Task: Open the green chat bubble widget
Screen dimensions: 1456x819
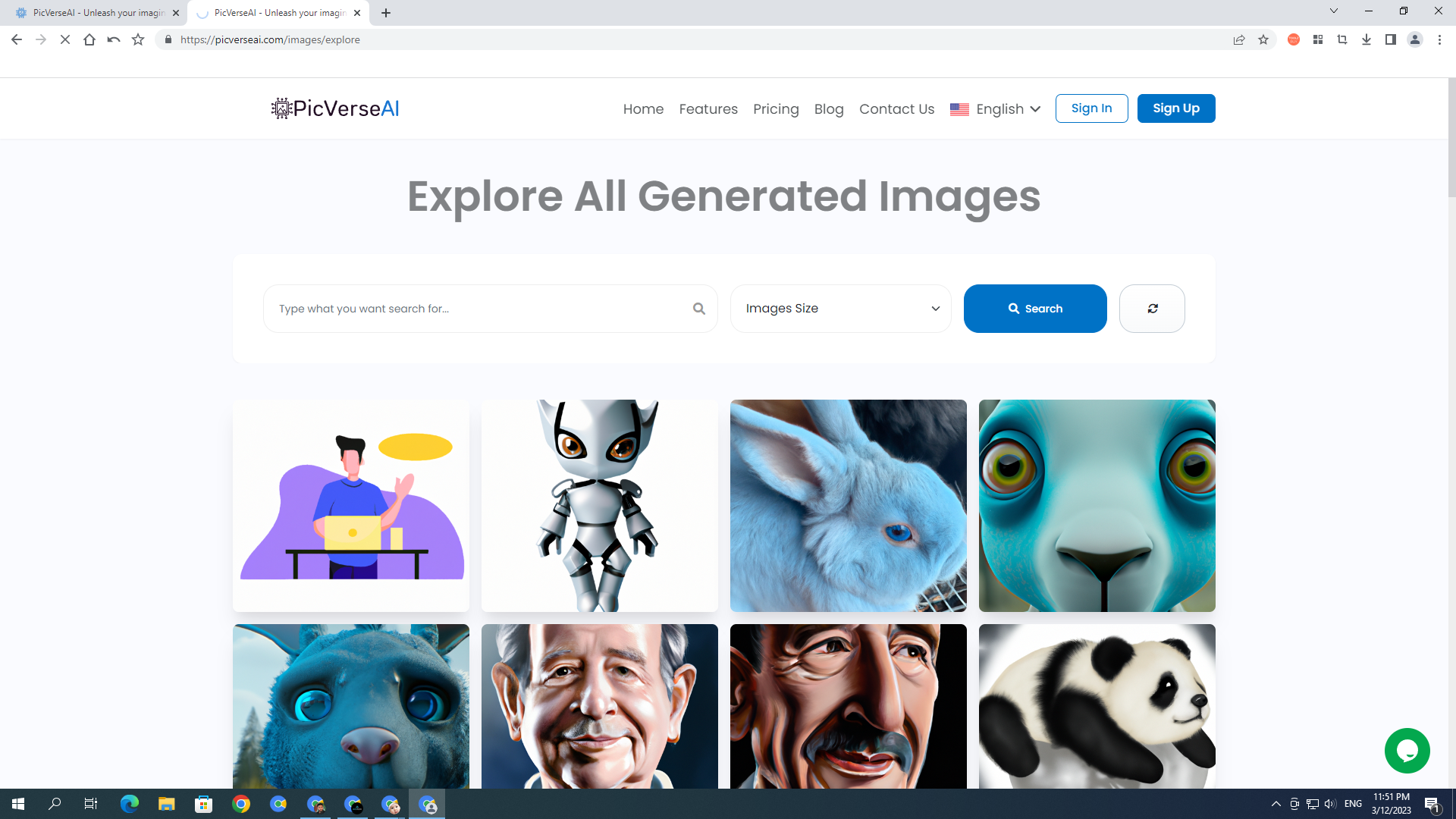Action: (x=1407, y=751)
